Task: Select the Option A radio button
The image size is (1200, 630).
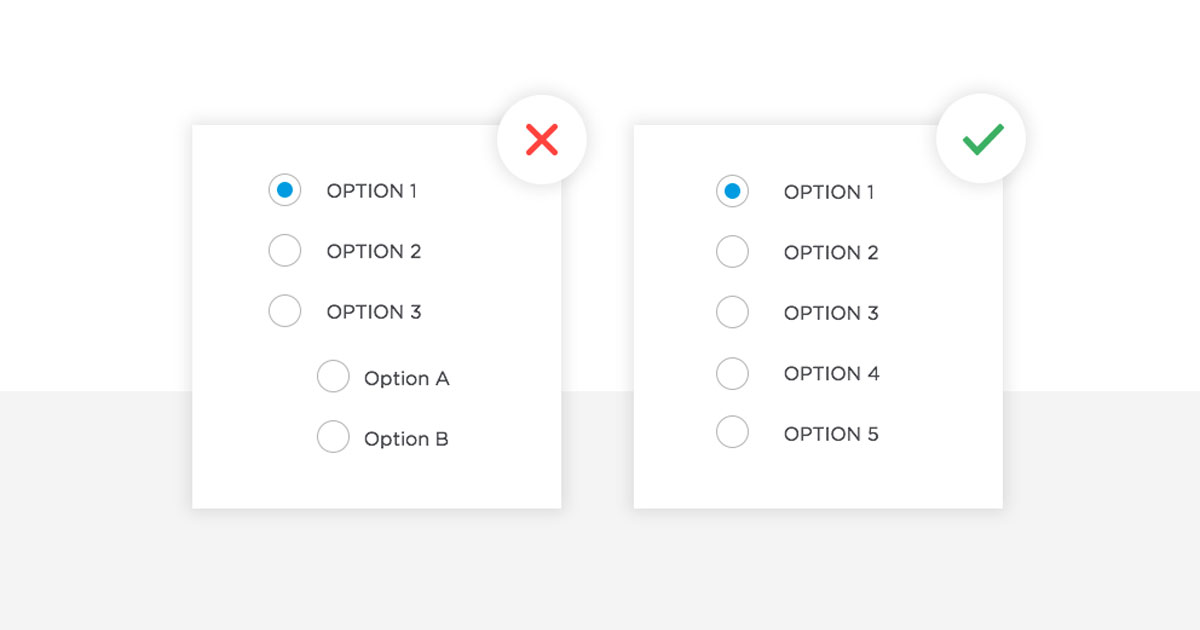Action: [333, 377]
